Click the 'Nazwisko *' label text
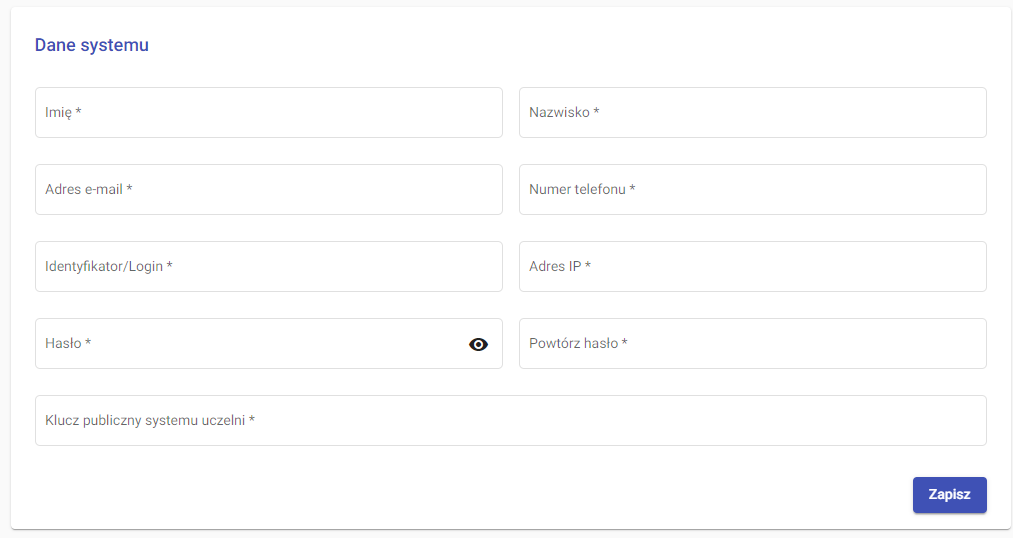This screenshot has height=538, width=1013. [564, 113]
